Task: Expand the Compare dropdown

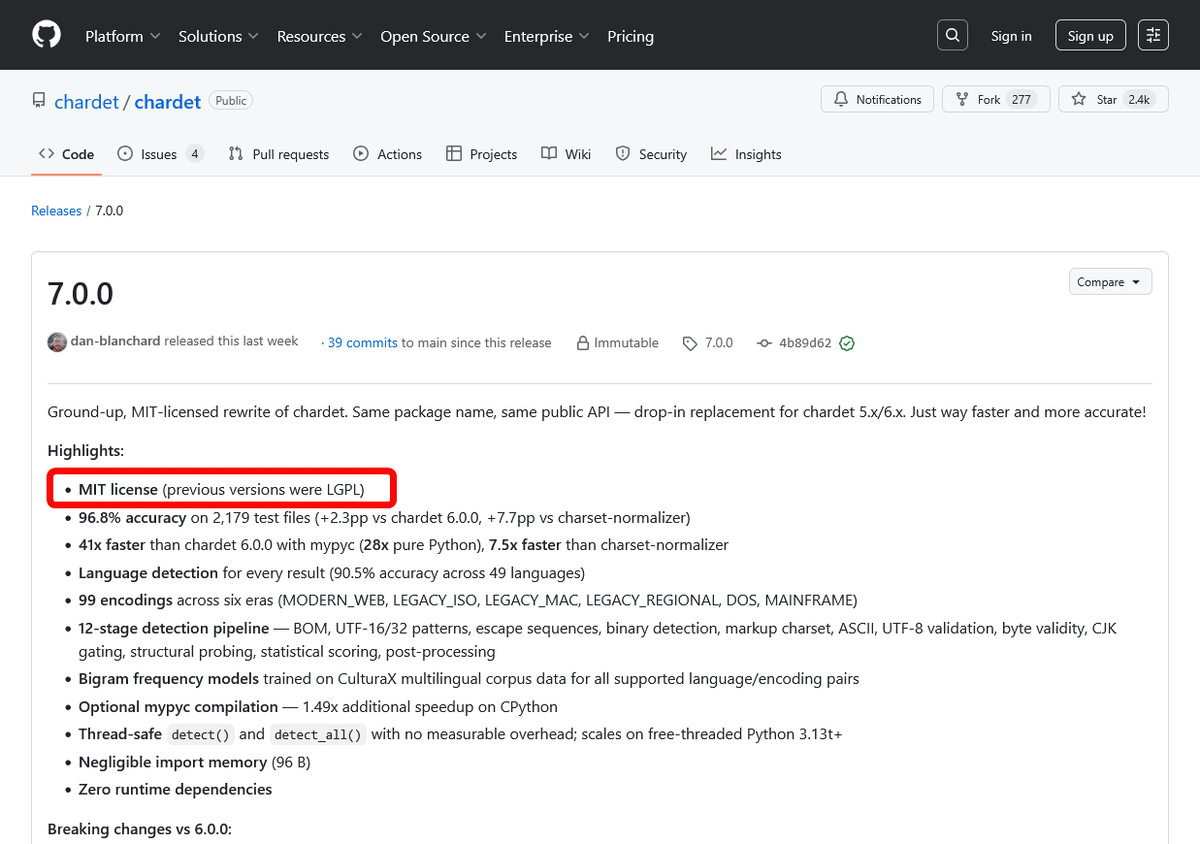Action: (1109, 282)
